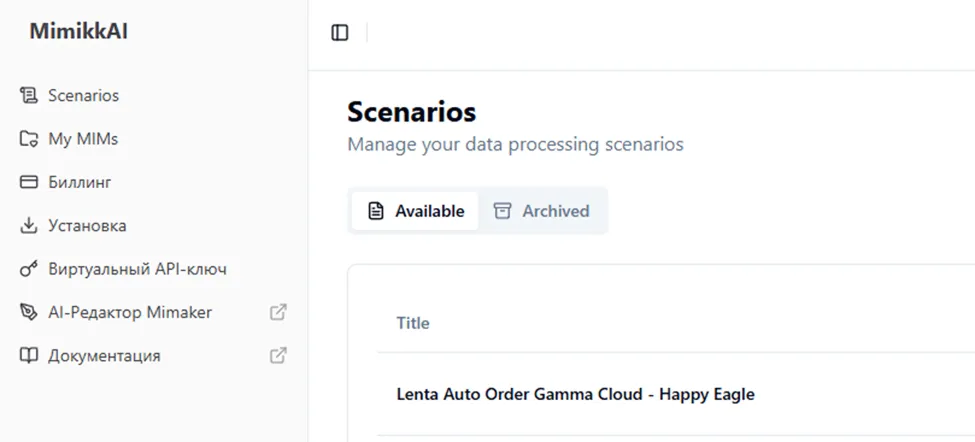The image size is (975, 442).
Task: Click external link icon beside Документация
Action: [x=279, y=355]
